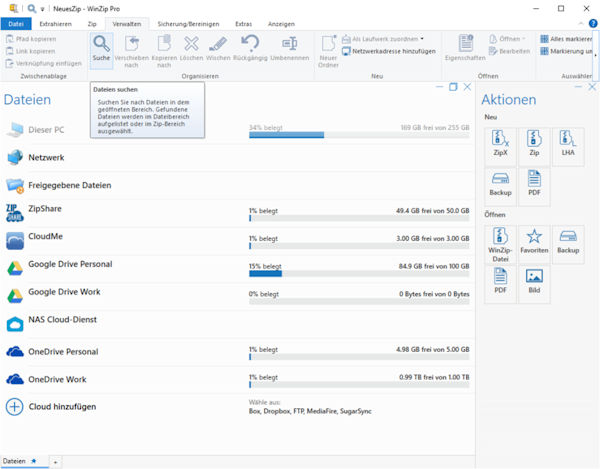The width and height of the screenshot is (600, 469).
Task: Minimize the Aktionen panel
Action: click(578, 87)
